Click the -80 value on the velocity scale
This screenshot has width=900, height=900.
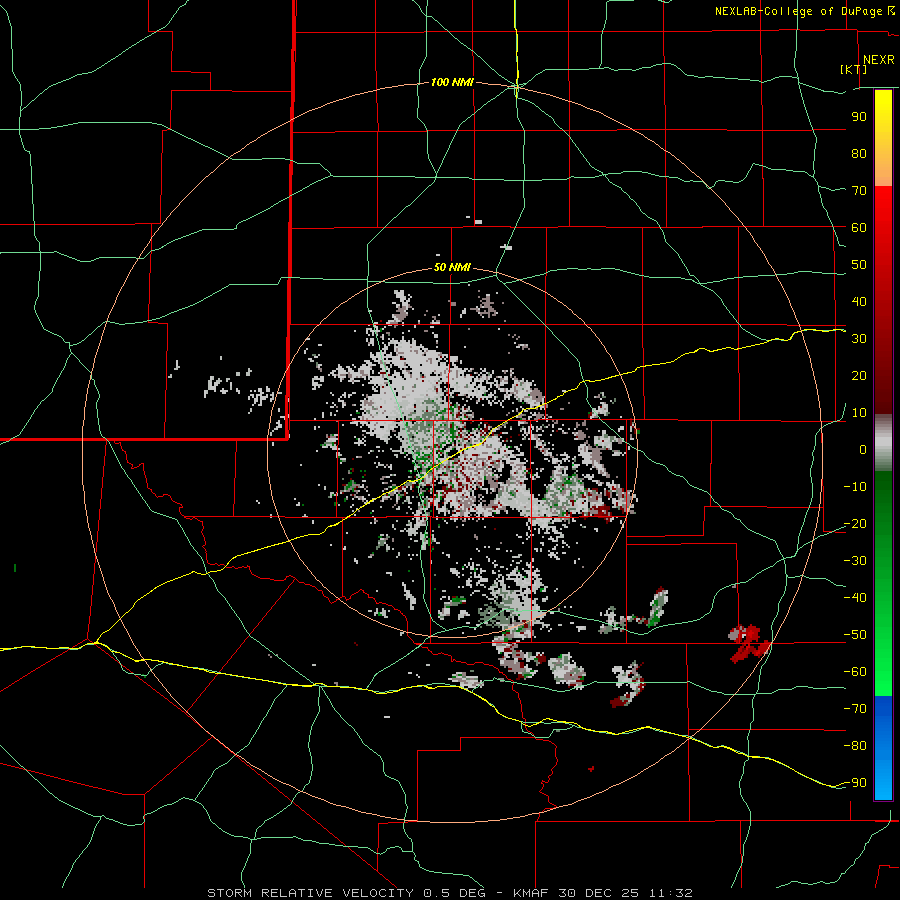[x=855, y=746]
